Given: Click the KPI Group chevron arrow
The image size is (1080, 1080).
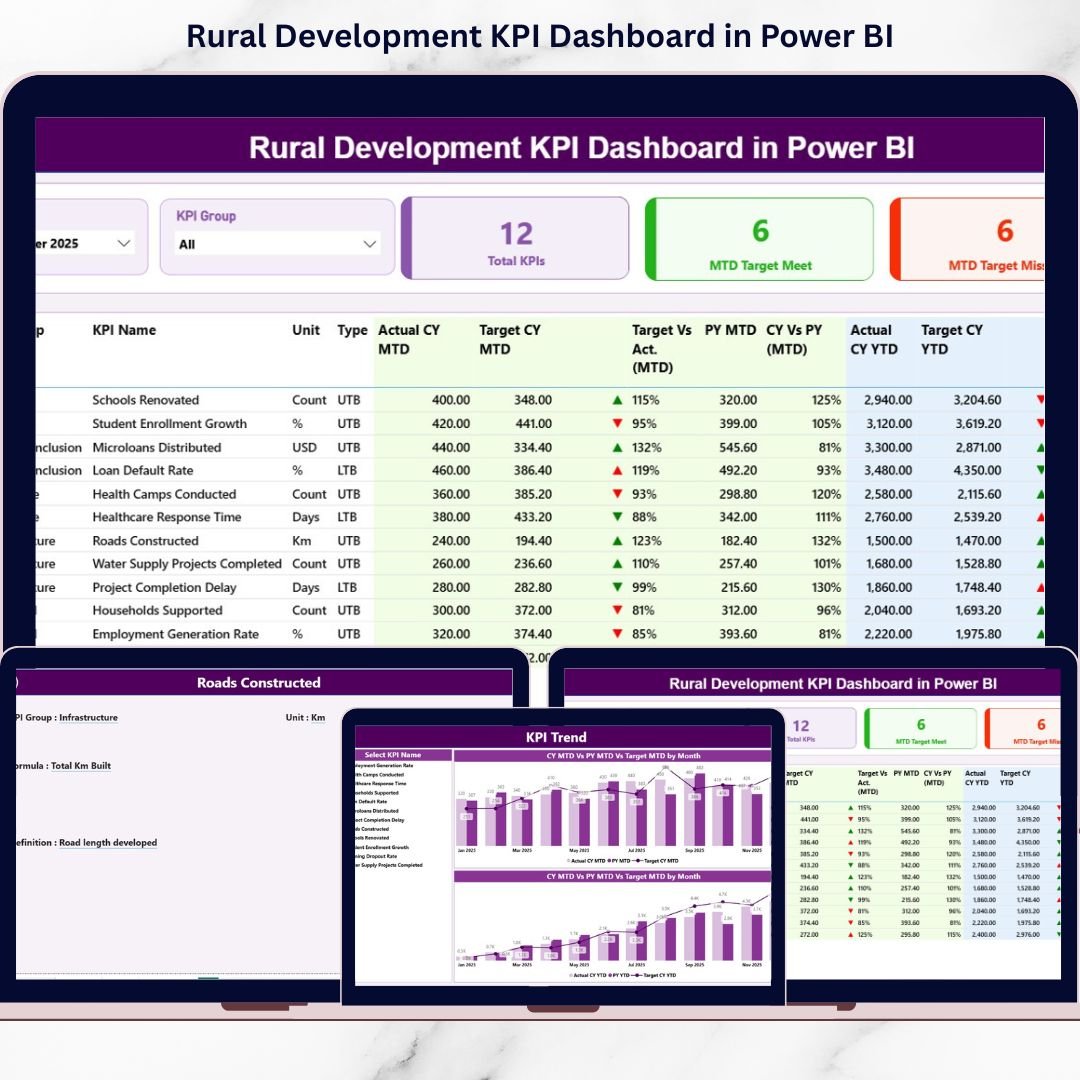Looking at the screenshot, I should [x=370, y=244].
